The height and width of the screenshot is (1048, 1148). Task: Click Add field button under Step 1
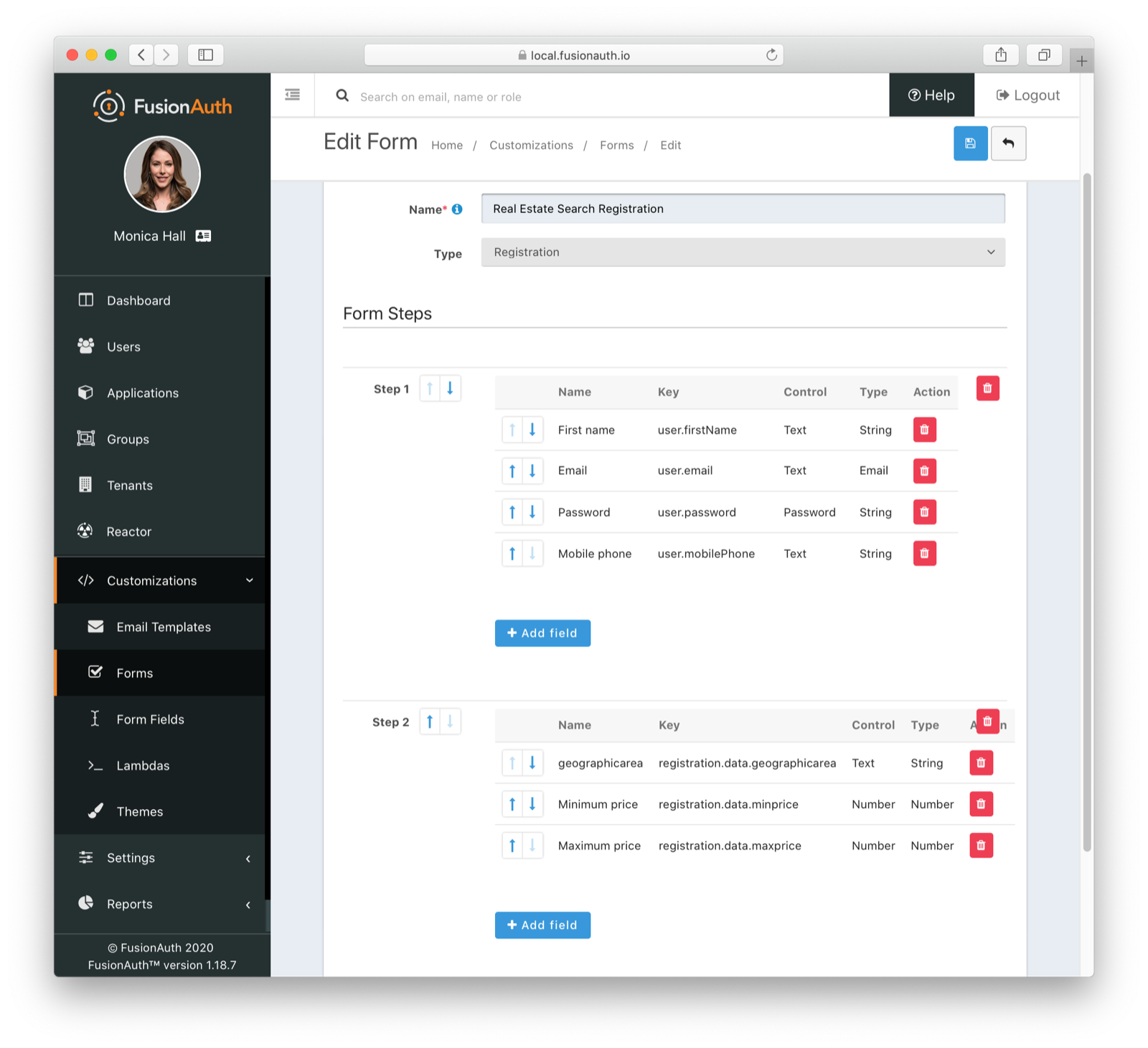pyautogui.click(x=542, y=633)
